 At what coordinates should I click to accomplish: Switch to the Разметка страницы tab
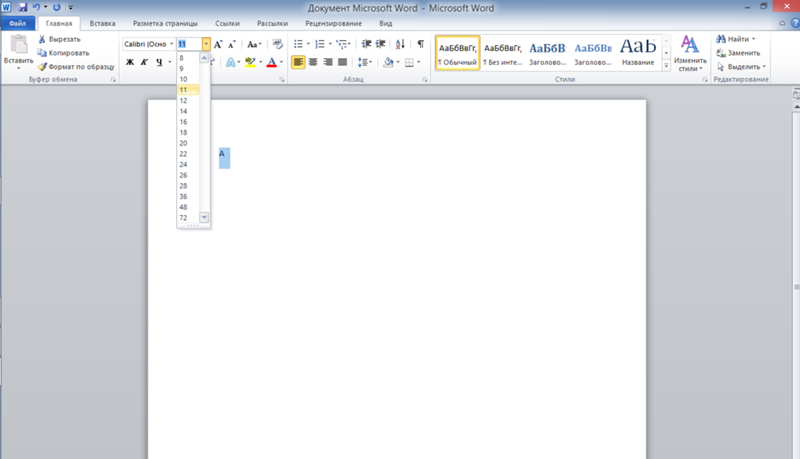[x=165, y=23]
